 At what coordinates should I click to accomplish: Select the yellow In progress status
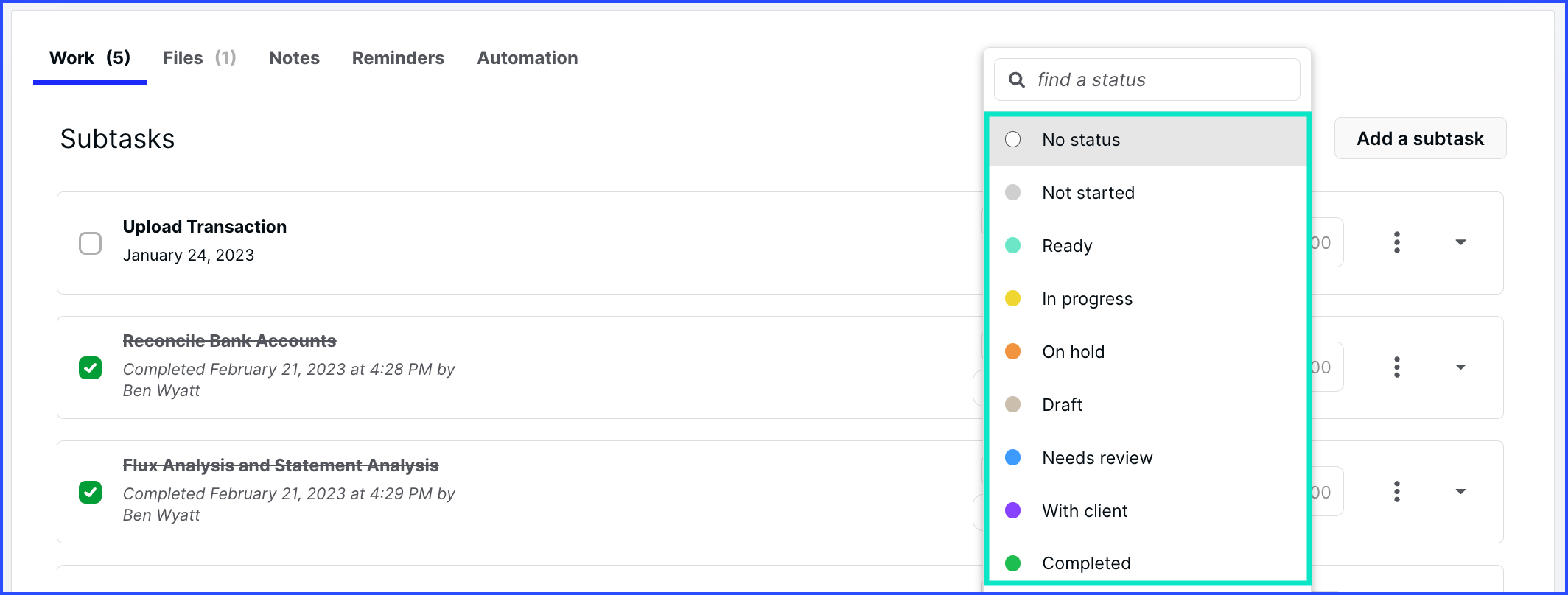click(1087, 299)
